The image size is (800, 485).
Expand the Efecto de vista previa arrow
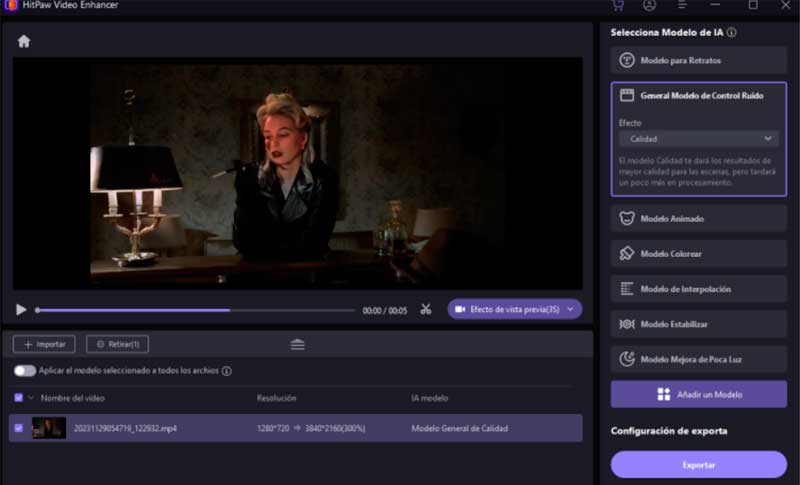tap(571, 310)
